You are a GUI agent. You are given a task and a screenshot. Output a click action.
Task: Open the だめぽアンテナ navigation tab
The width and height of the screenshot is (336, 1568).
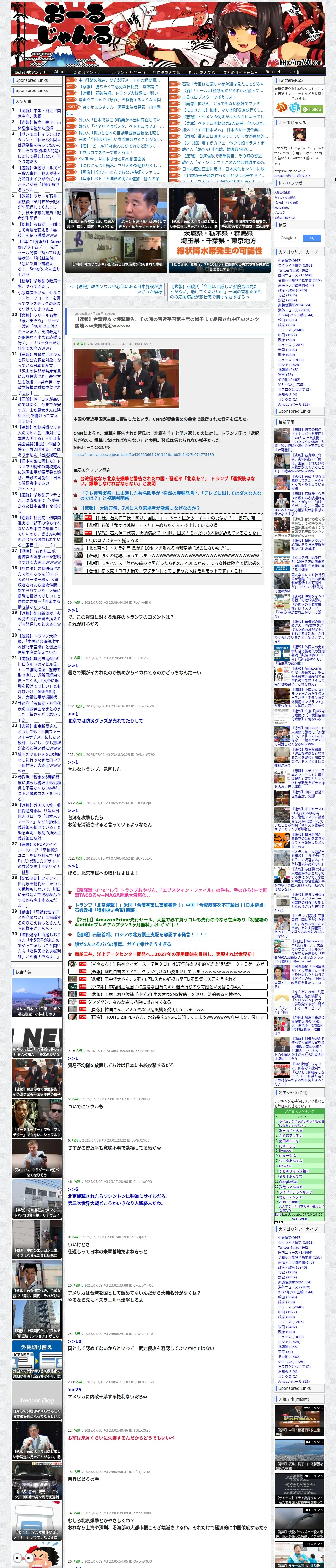(87, 72)
